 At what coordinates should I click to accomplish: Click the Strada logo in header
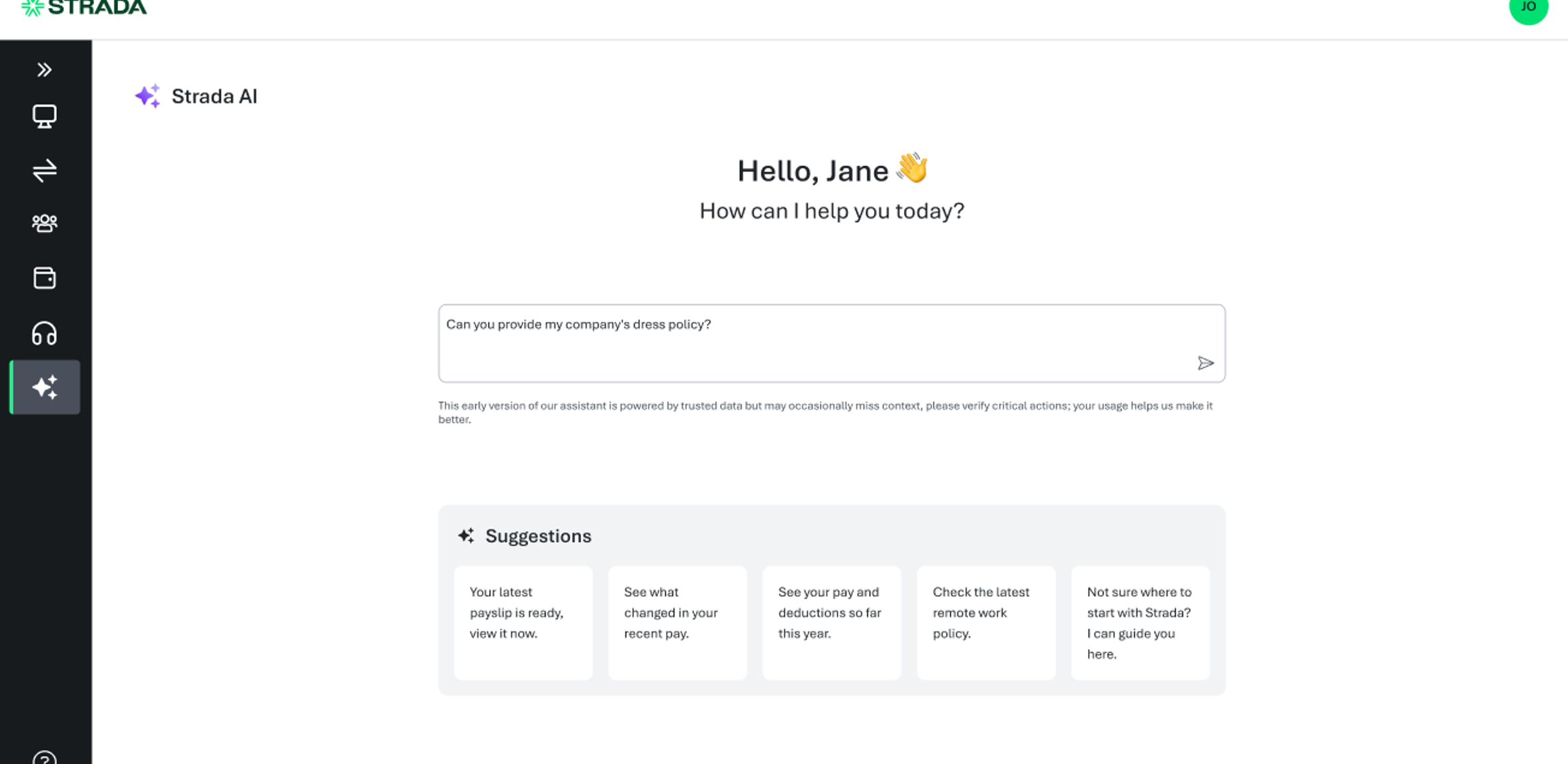pyautogui.click(x=84, y=8)
